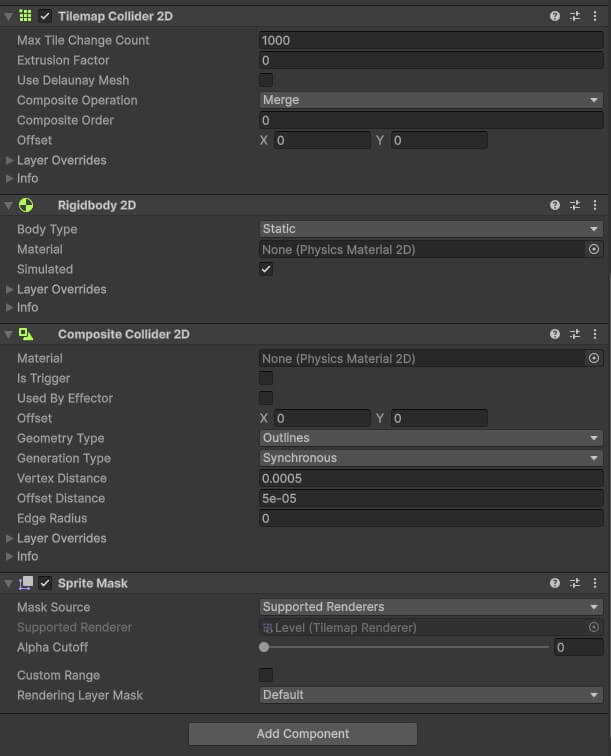
Task: Click the Extrusion Factor field
Action: (x=431, y=60)
